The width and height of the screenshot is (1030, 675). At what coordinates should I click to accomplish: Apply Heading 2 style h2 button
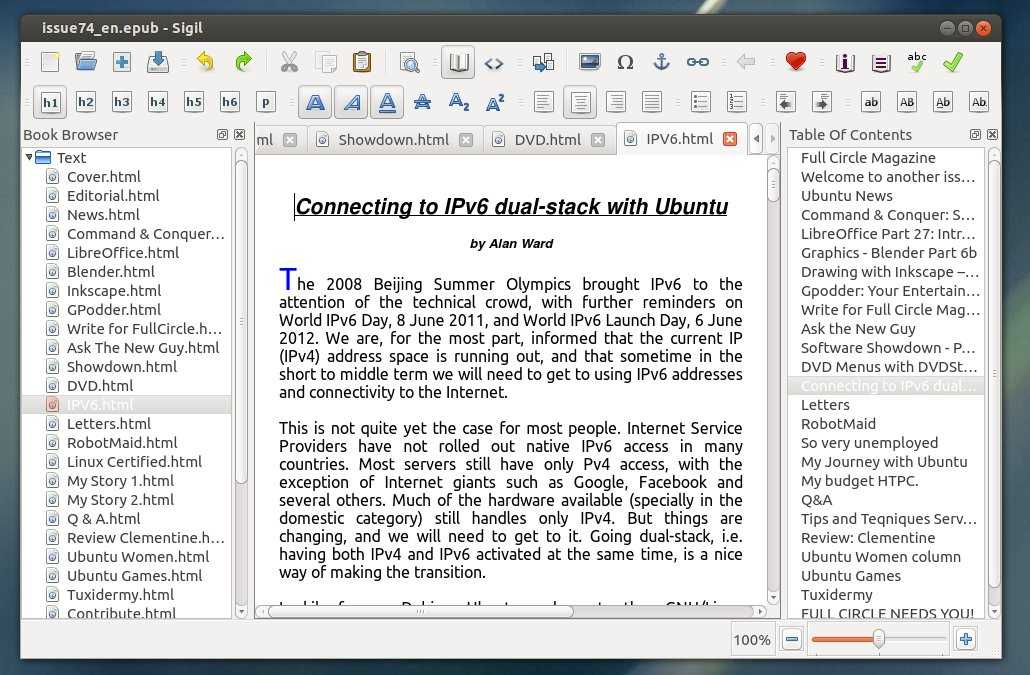point(85,102)
